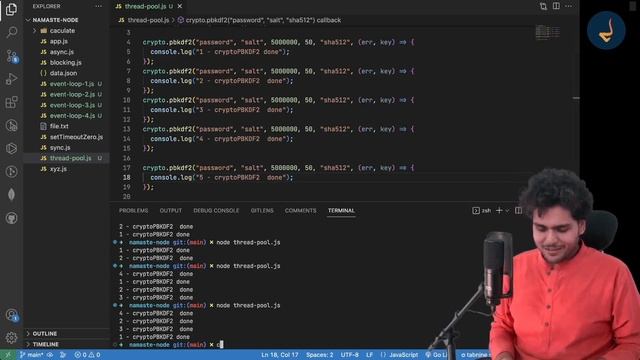Image resolution: width=640 pixels, height=360 pixels.
Task: Split the terminal panel
Action: tap(518, 211)
